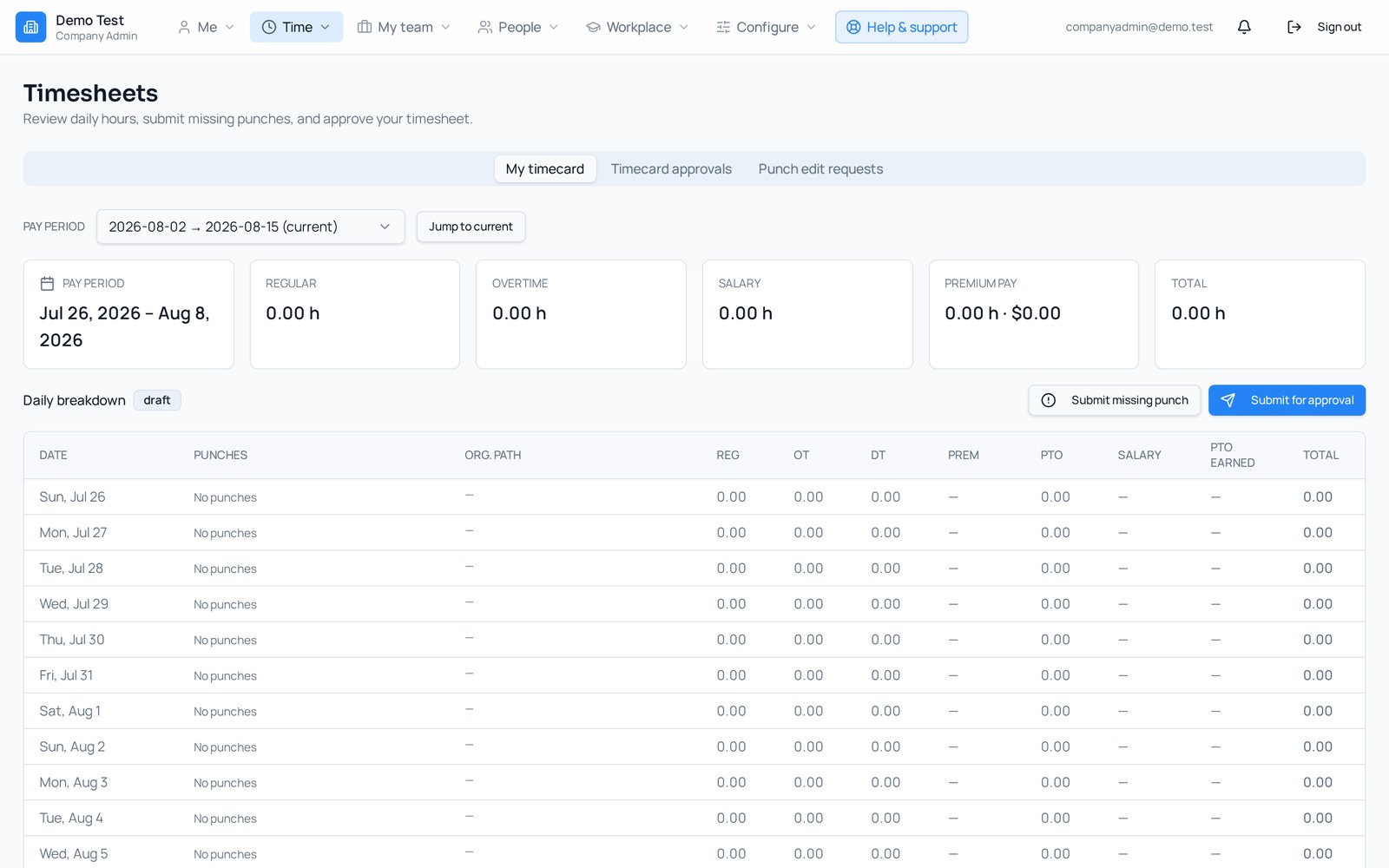The height and width of the screenshot is (868, 1389).
Task: Click the sliders icon beside Configure
Action: tap(723, 27)
